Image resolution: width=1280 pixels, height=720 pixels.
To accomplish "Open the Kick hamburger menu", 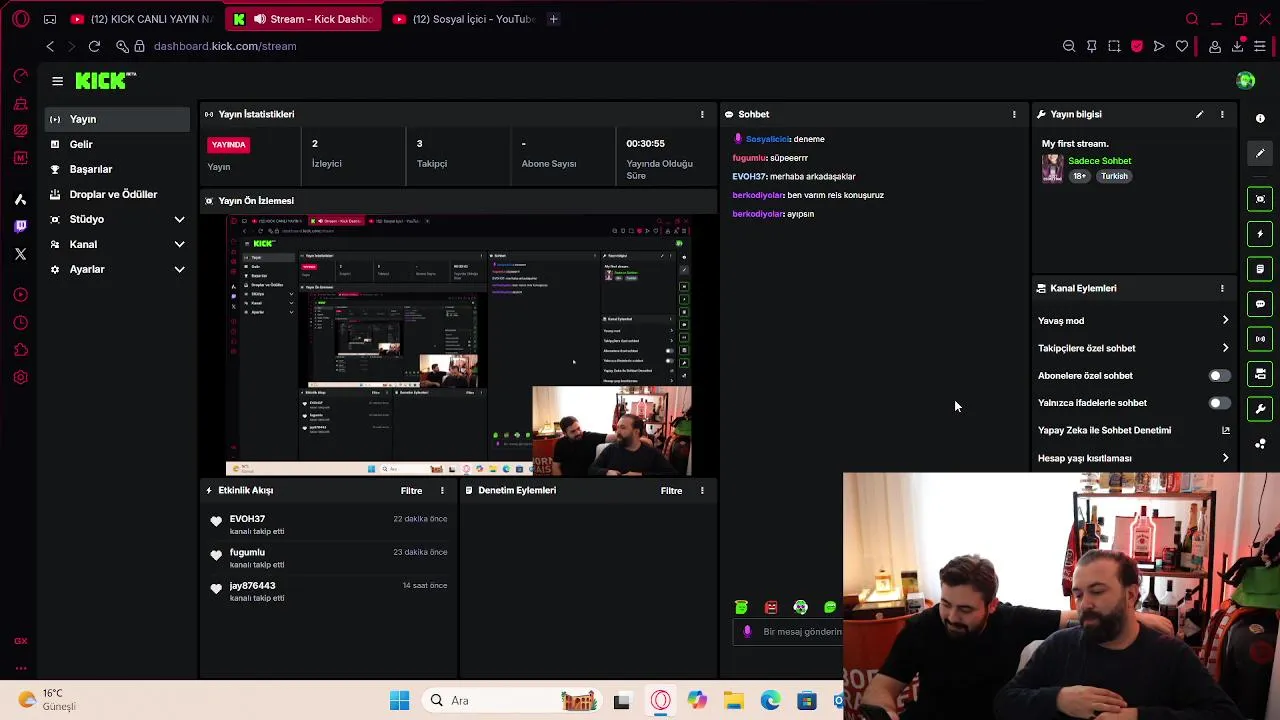I will (x=57, y=81).
